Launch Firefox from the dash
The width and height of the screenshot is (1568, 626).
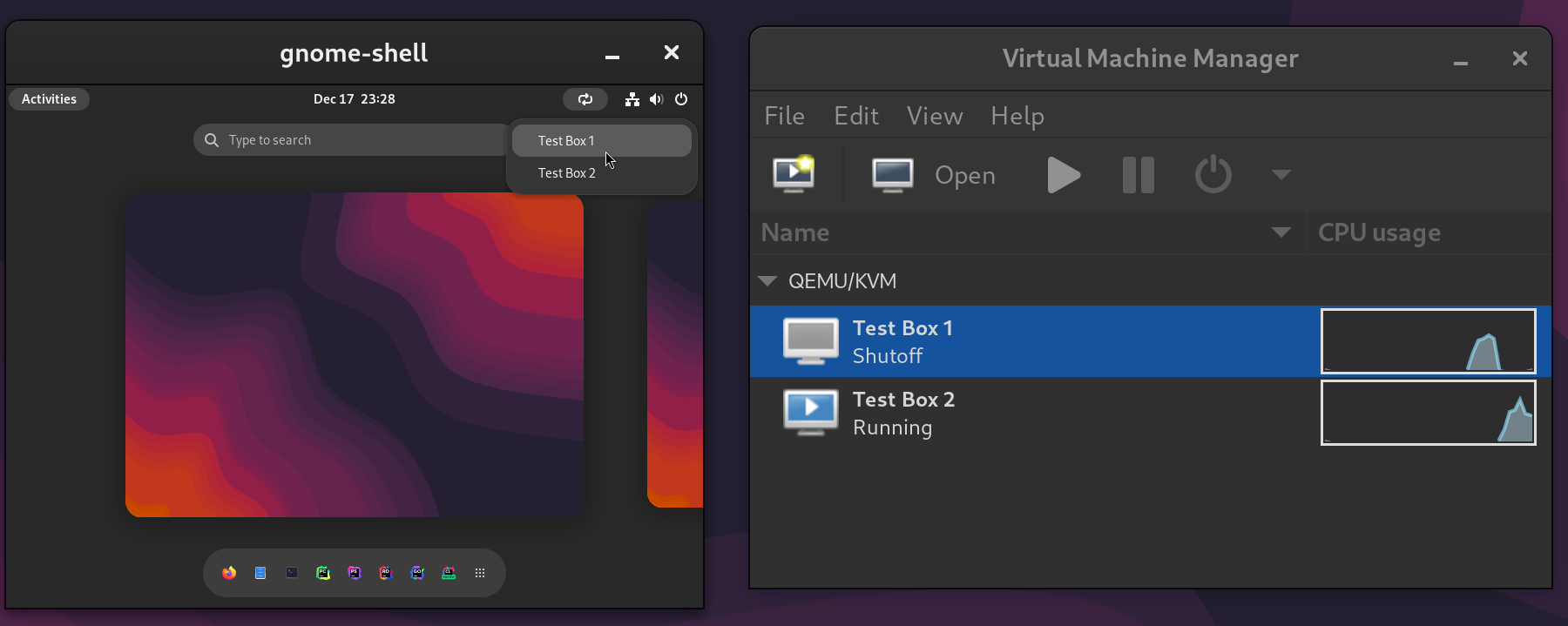[x=229, y=573]
